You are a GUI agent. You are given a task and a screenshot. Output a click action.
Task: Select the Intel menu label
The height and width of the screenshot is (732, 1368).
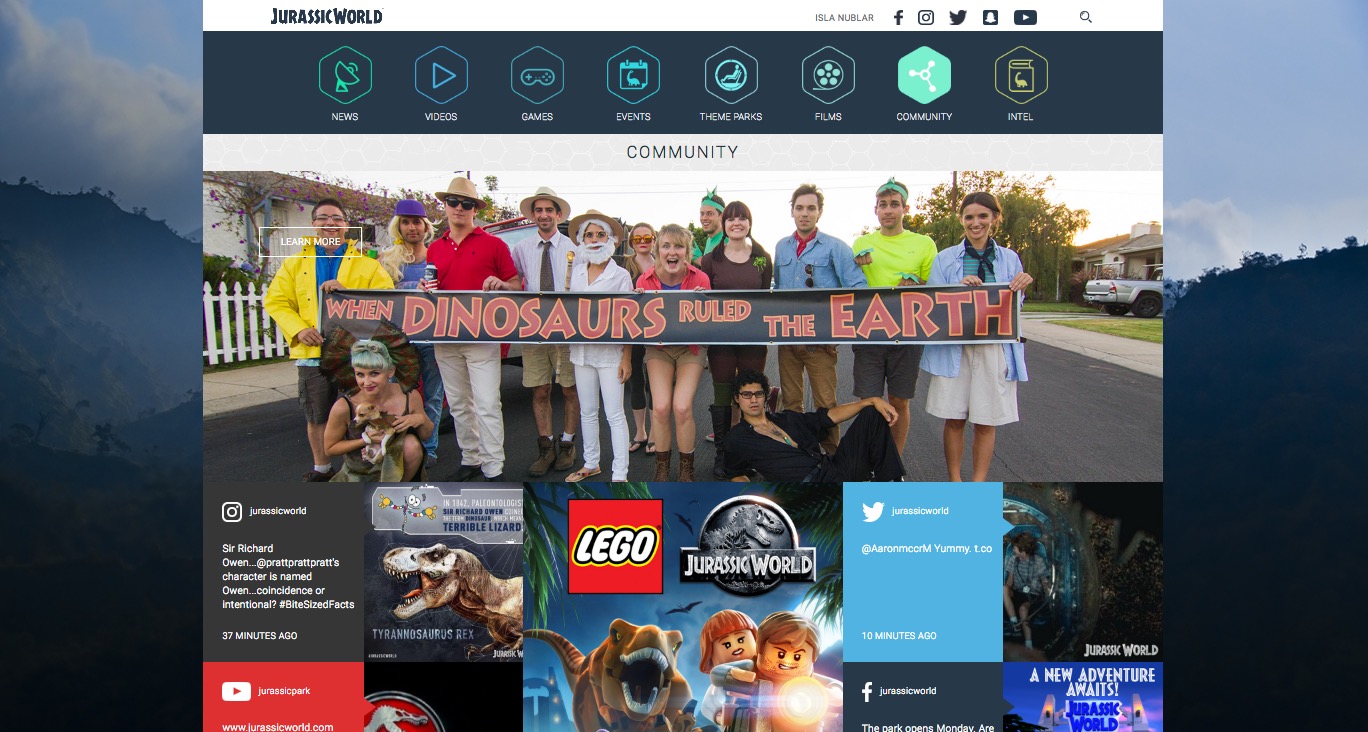tap(1021, 117)
